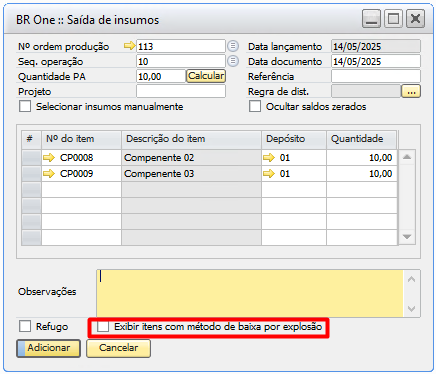
Task: Click the empty Referência field
Action: (x=376, y=76)
